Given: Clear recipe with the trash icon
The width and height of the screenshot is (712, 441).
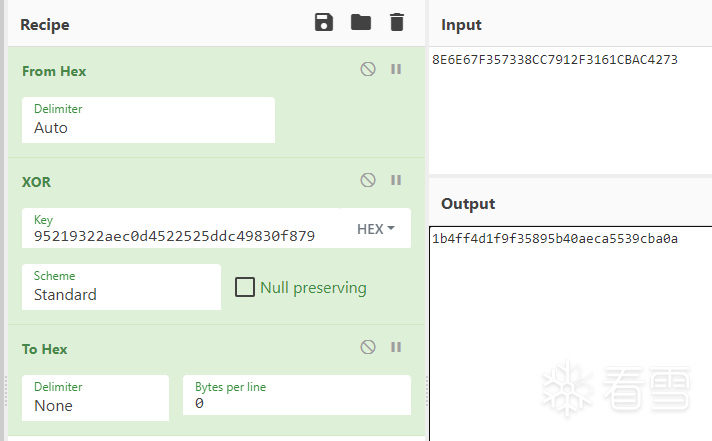Looking at the screenshot, I should tap(396, 22).
